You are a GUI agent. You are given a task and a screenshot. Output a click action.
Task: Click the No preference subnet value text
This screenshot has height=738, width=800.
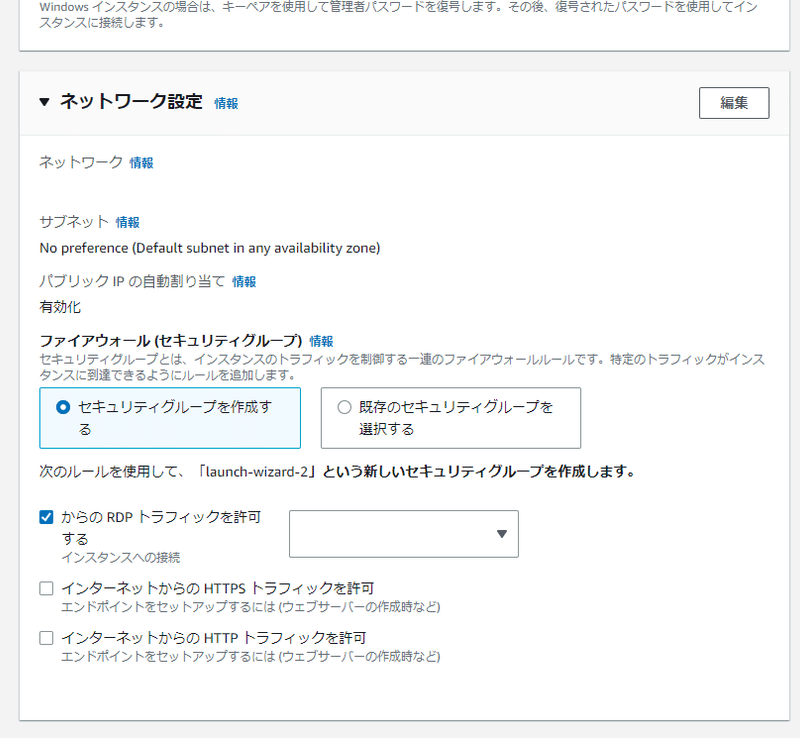[210, 249]
